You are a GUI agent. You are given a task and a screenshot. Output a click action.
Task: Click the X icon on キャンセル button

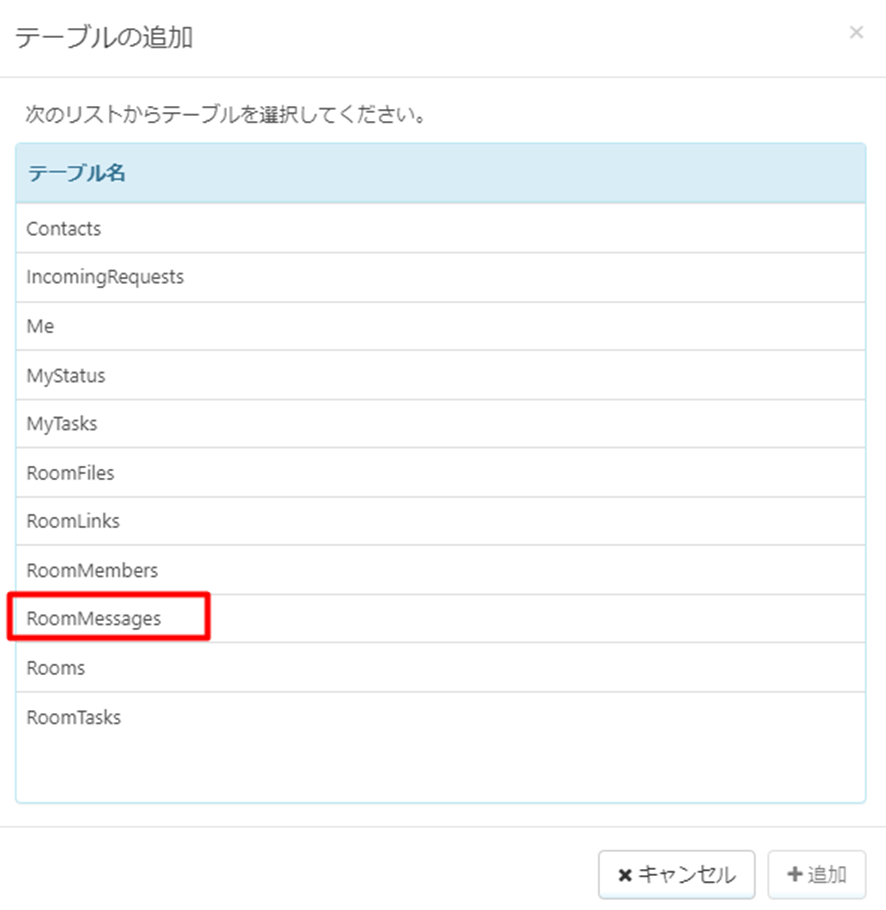(625, 876)
